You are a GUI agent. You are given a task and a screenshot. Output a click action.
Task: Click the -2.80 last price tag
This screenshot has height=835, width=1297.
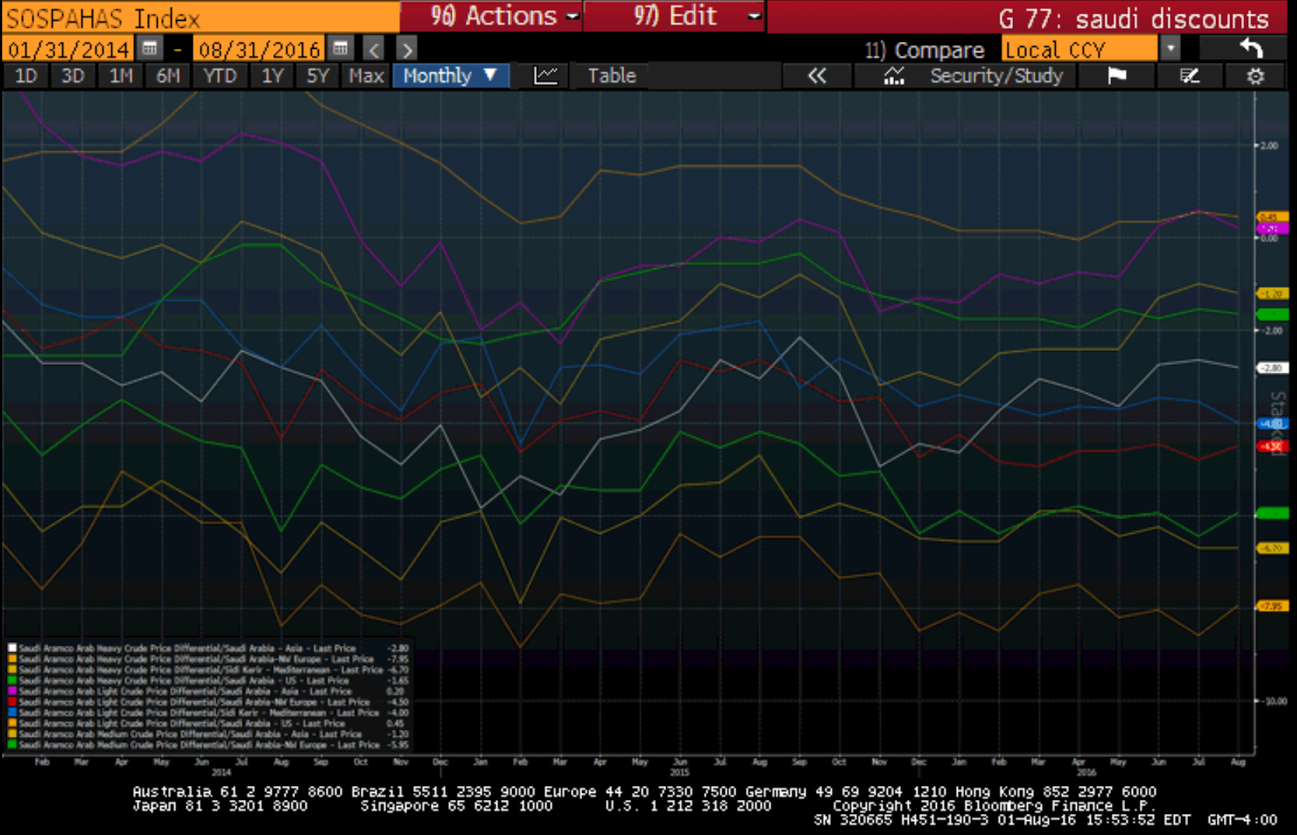(x=1272, y=368)
